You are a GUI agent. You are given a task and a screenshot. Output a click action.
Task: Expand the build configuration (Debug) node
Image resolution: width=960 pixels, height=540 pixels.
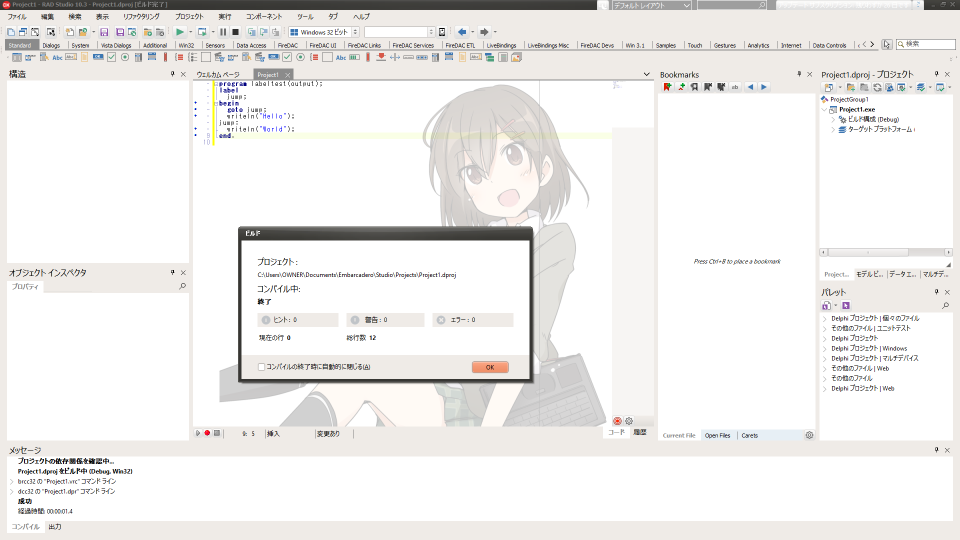point(833,119)
